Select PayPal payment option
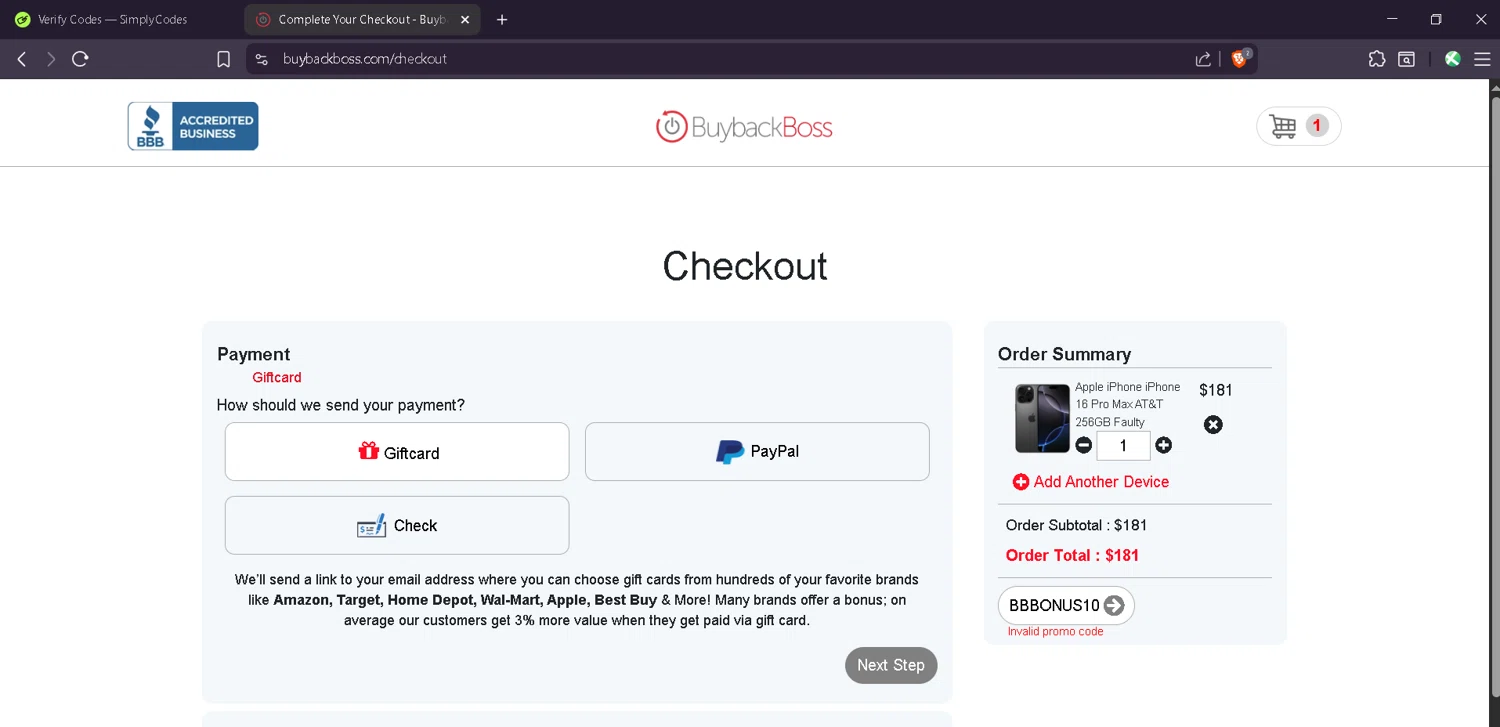 757,452
